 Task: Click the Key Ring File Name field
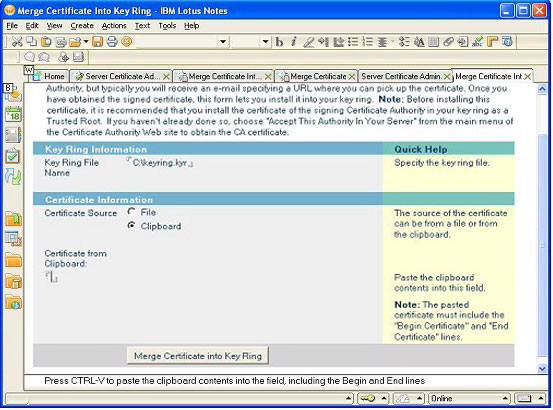(x=160, y=163)
